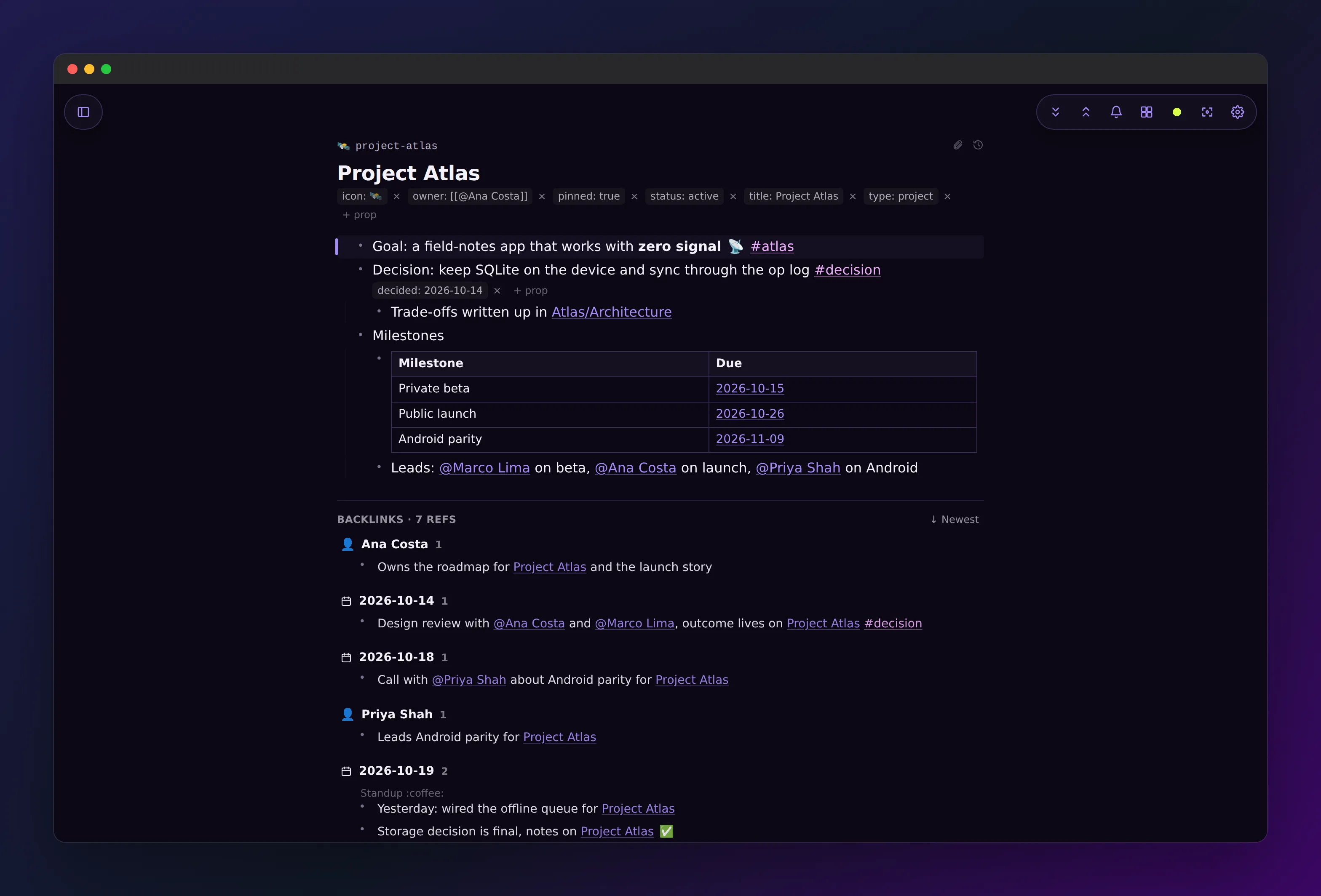
Task: Open the #atlas tag
Action: pos(772,246)
